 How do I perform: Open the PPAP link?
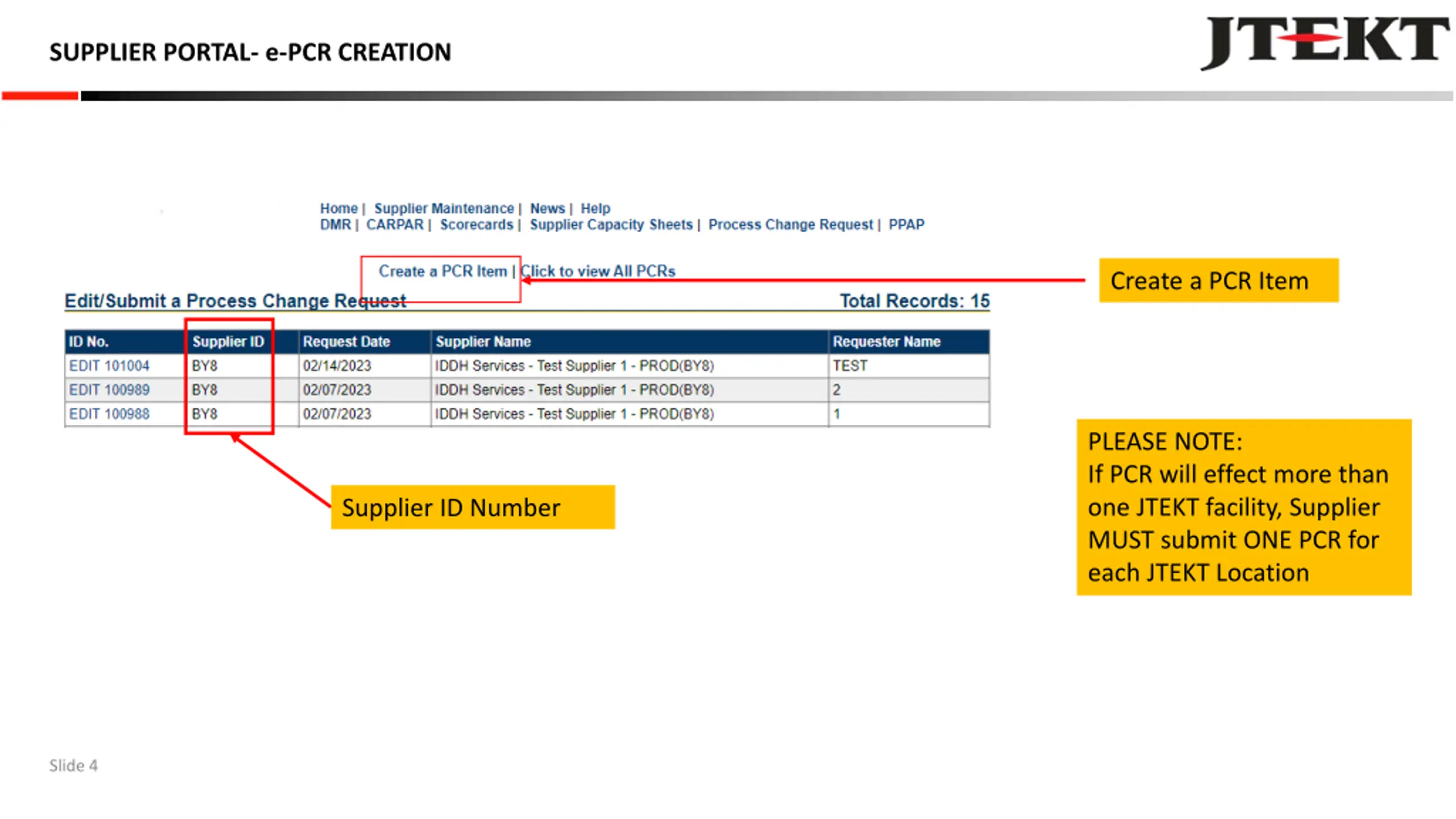(x=906, y=225)
